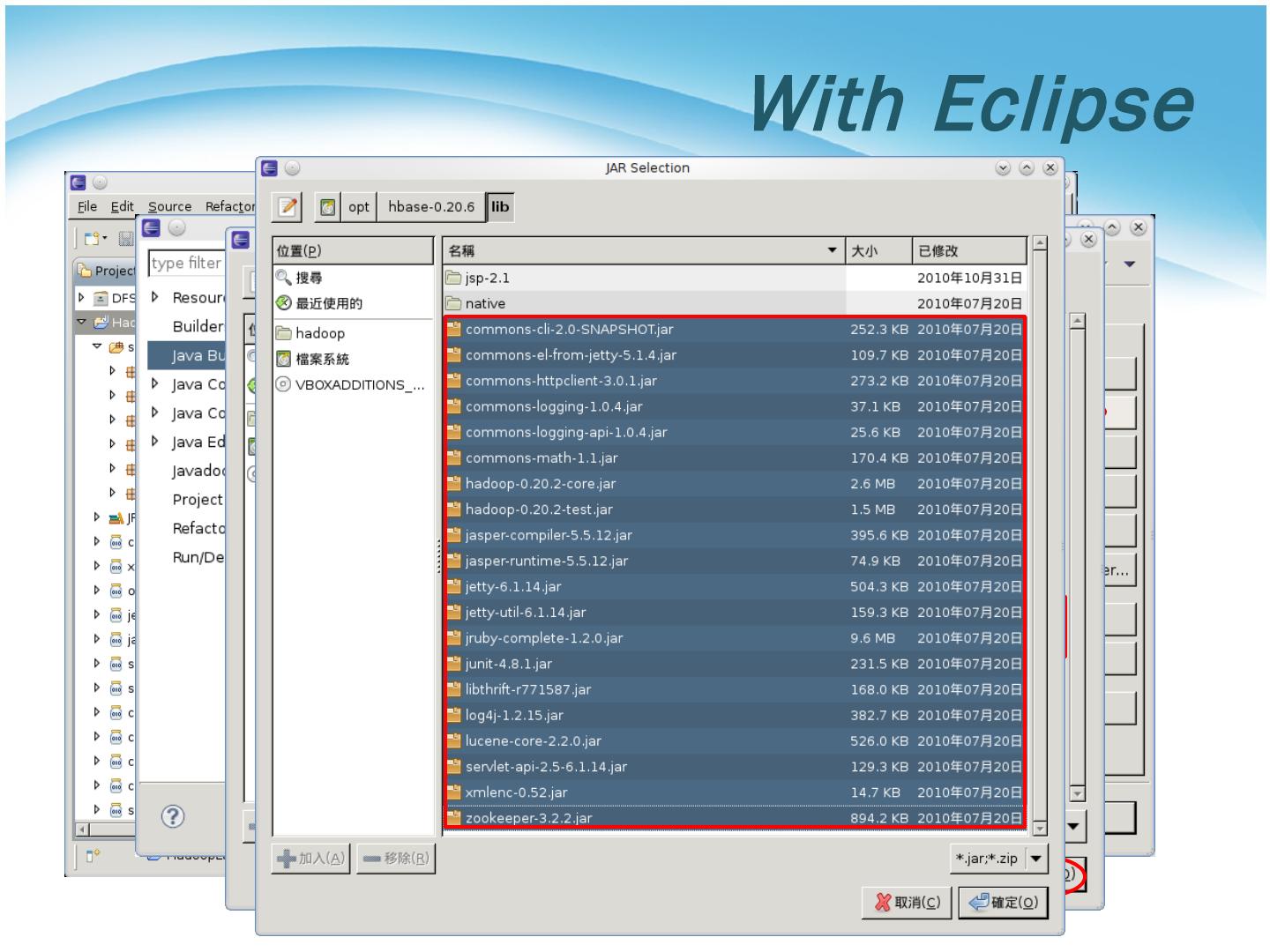This screenshot has width=1270, height=952.
Task: Open the Edit menu in Eclipse
Action: [x=122, y=206]
